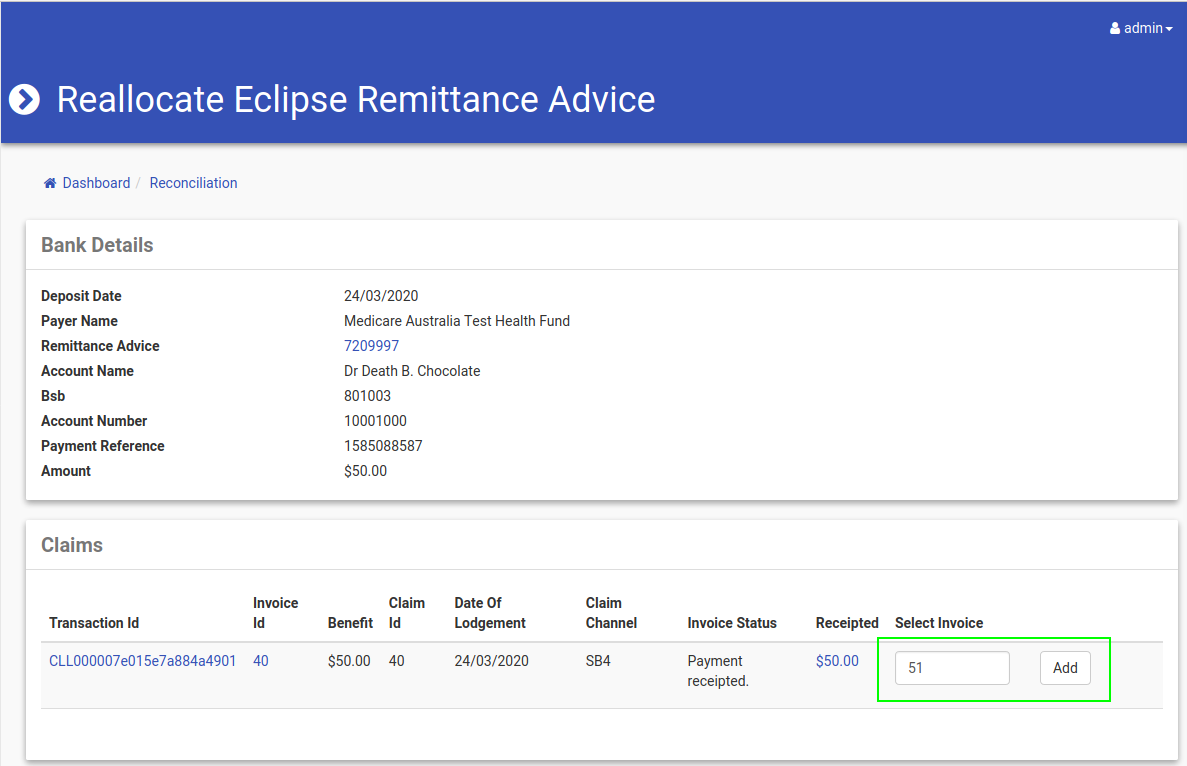
Task: Click the receipted $50.00 amount link
Action: coord(837,661)
